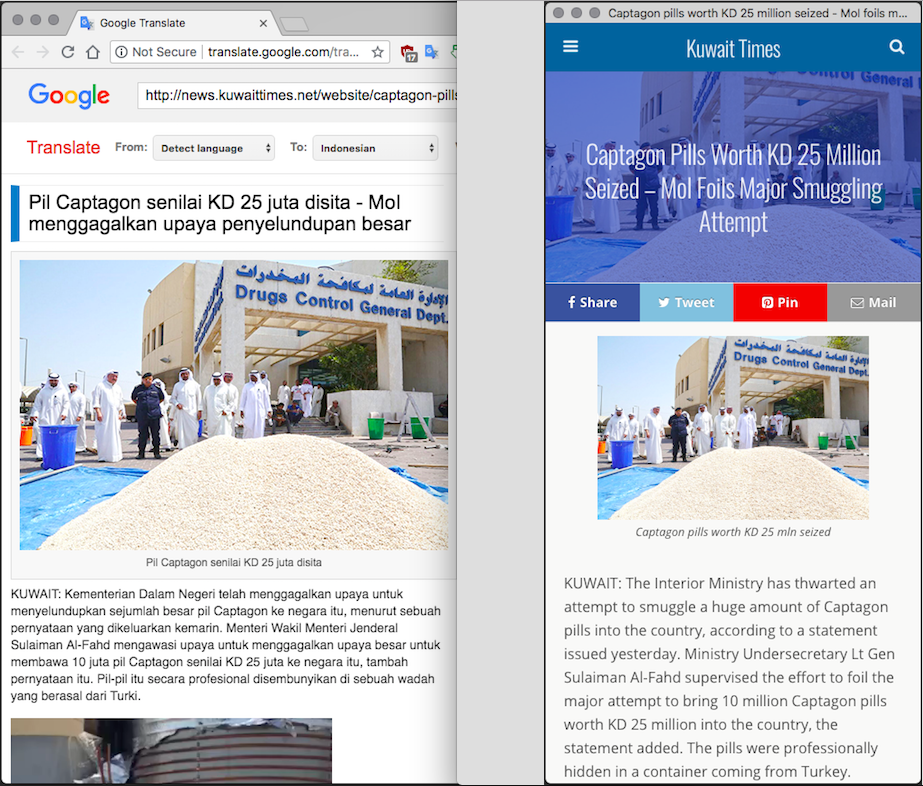Pin the article on Pinterest
Image resolution: width=923 pixels, height=786 pixels.
[x=780, y=302]
